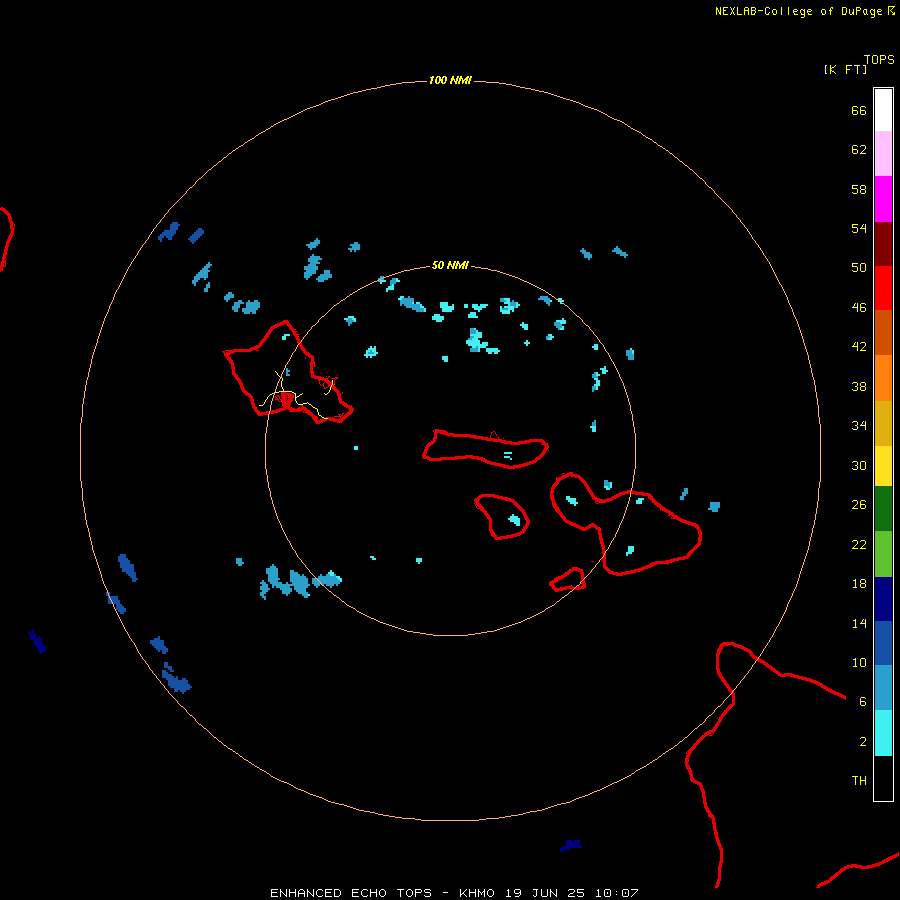The image size is (900, 900).
Task: Click the gold 38 color swatch
Action: click(883, 423)
